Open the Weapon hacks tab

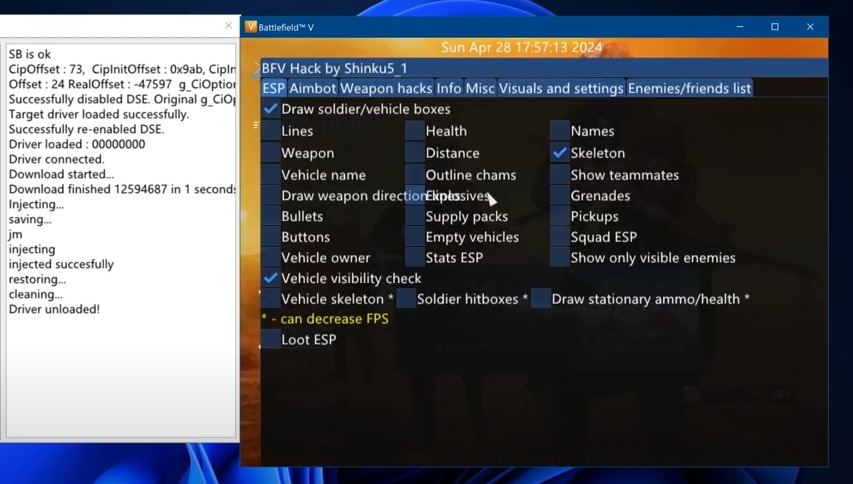pos(386,89)
